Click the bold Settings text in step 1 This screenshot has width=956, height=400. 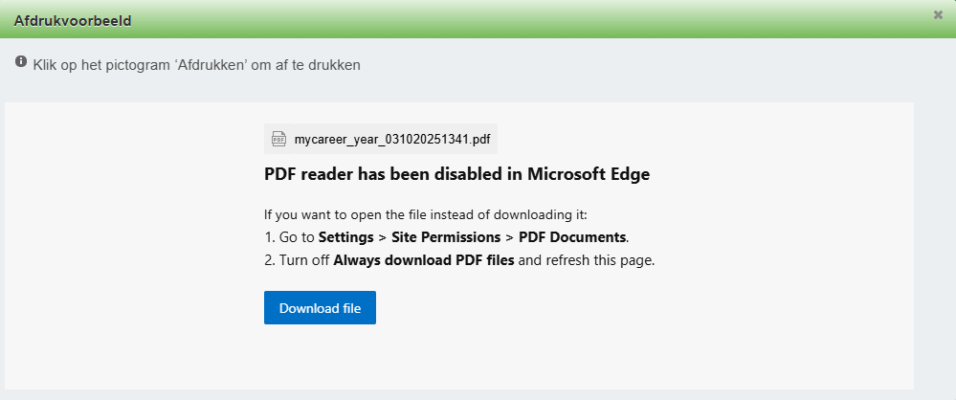tap(346, 237)
